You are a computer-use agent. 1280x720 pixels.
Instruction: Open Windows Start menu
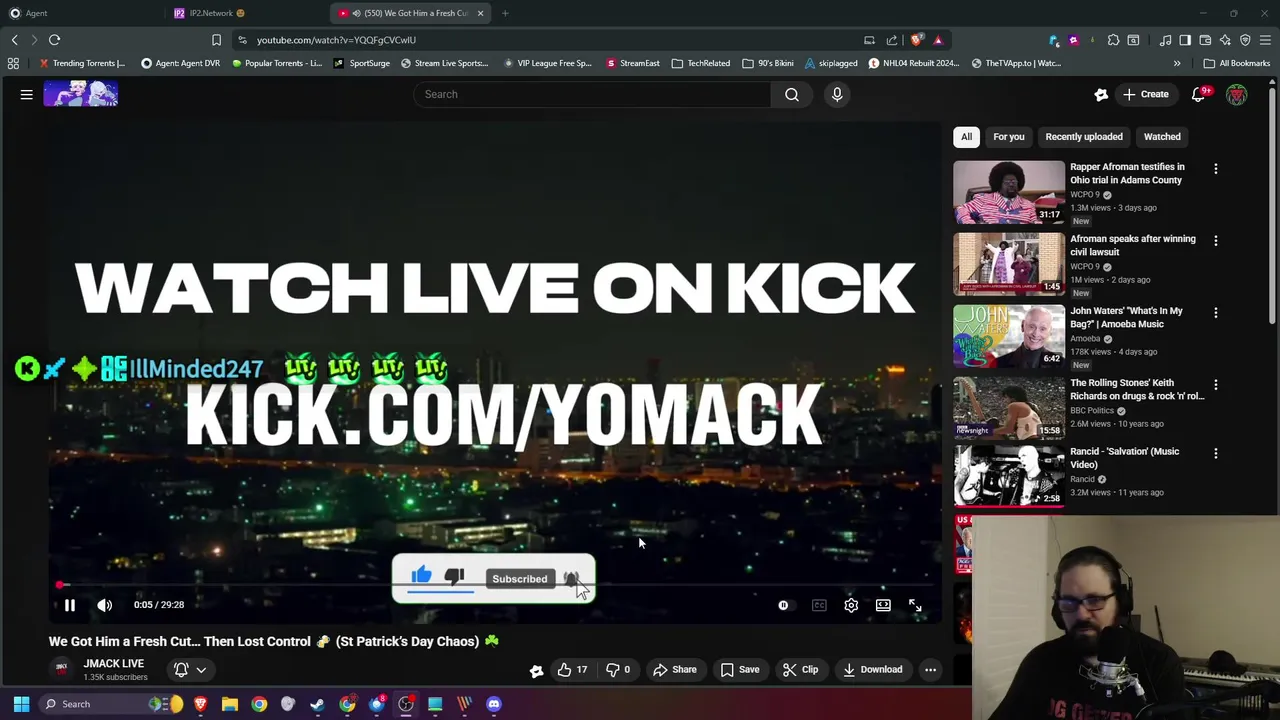click(21, 704)
